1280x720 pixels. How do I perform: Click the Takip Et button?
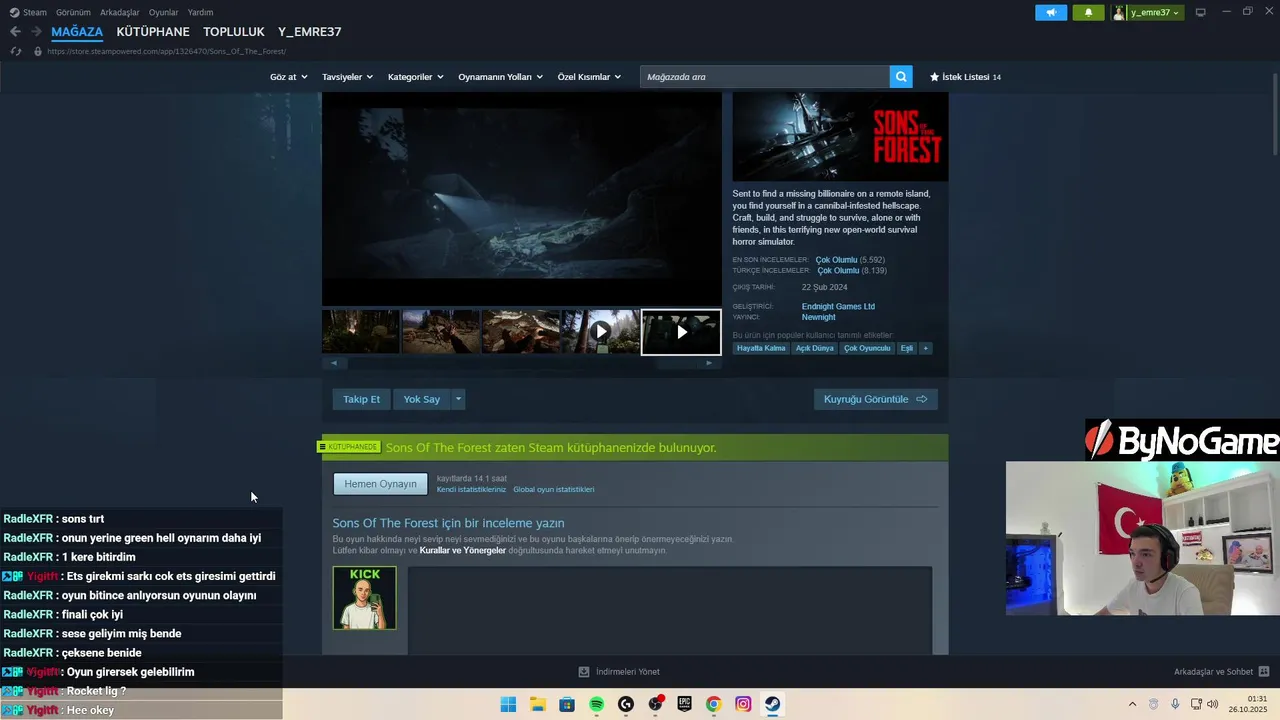point(361,399)
